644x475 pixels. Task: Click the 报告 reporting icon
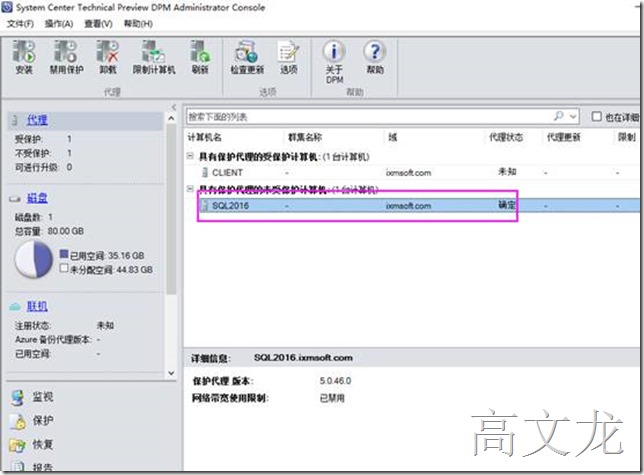(x=17, y=466)
